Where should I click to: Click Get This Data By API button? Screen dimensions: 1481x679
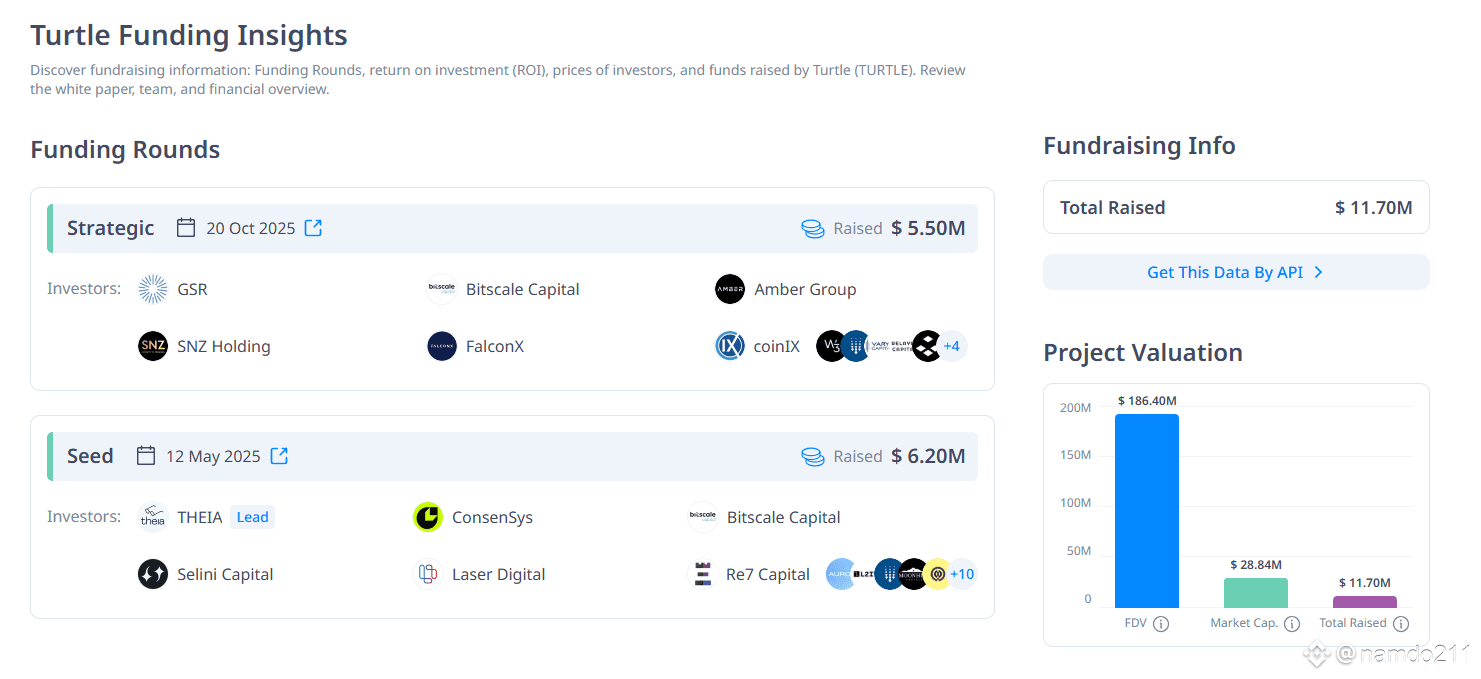1236,272
